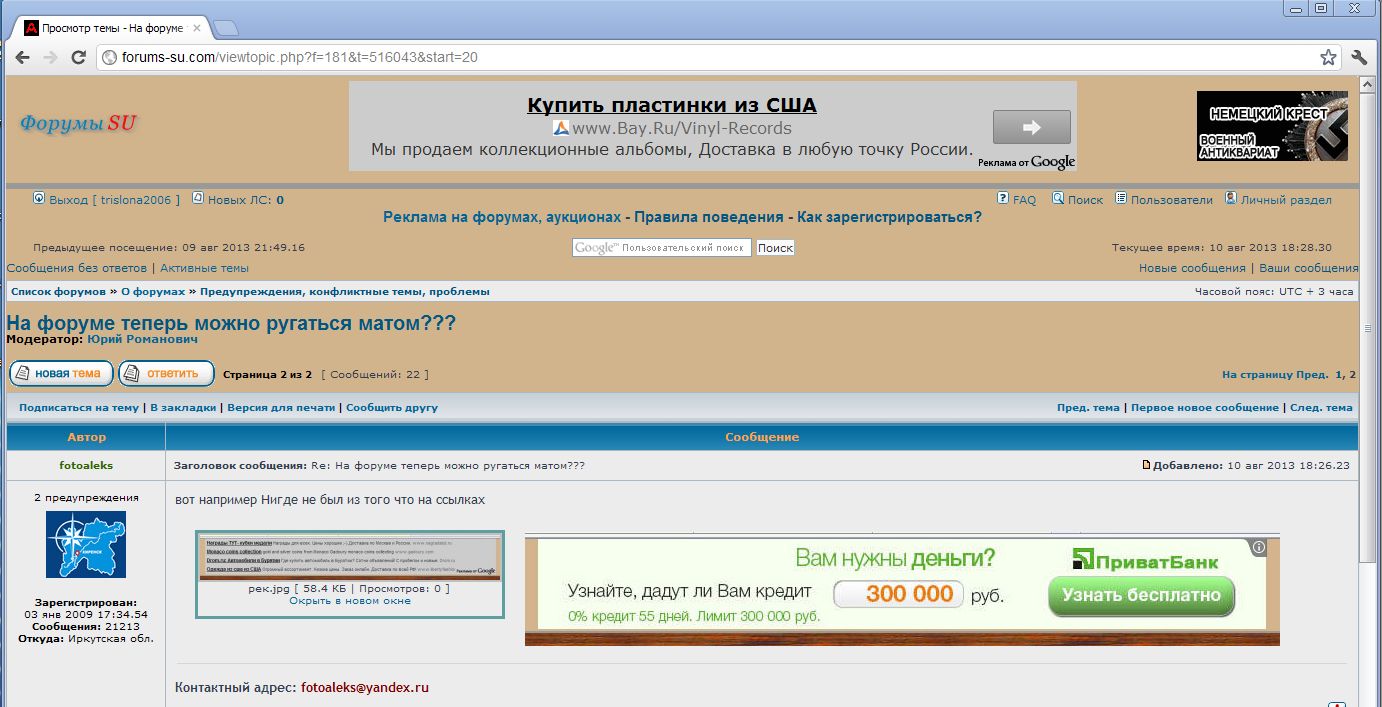Open the рек.jpg attachment thumbnail
Screen dimensions: 1382x707
pyautogui.click(x=349, y=558)
